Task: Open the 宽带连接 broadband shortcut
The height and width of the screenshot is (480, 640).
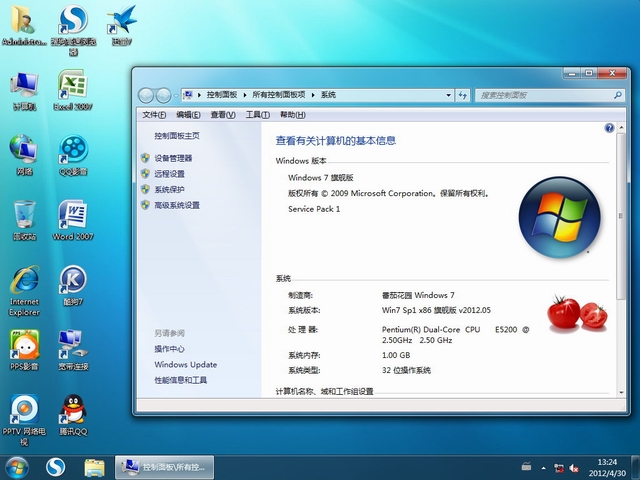Action: pos(73,350)
